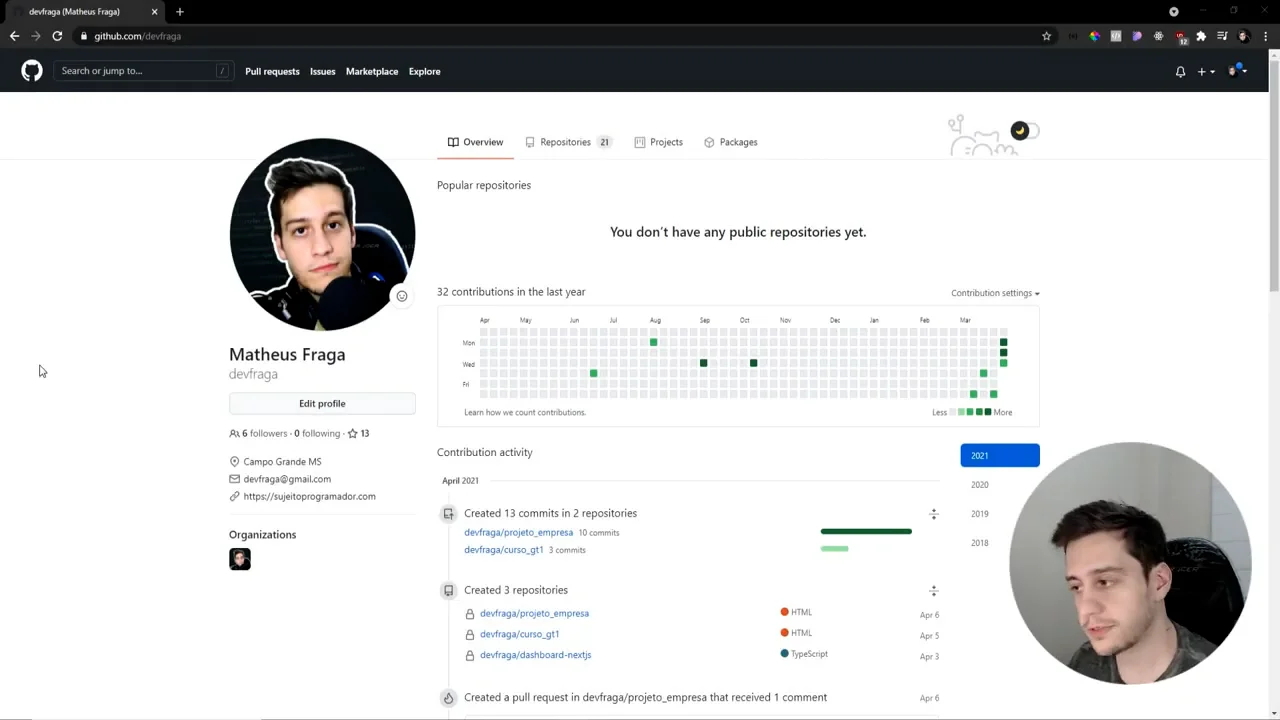Click the Edit profile button

[322, 403]
